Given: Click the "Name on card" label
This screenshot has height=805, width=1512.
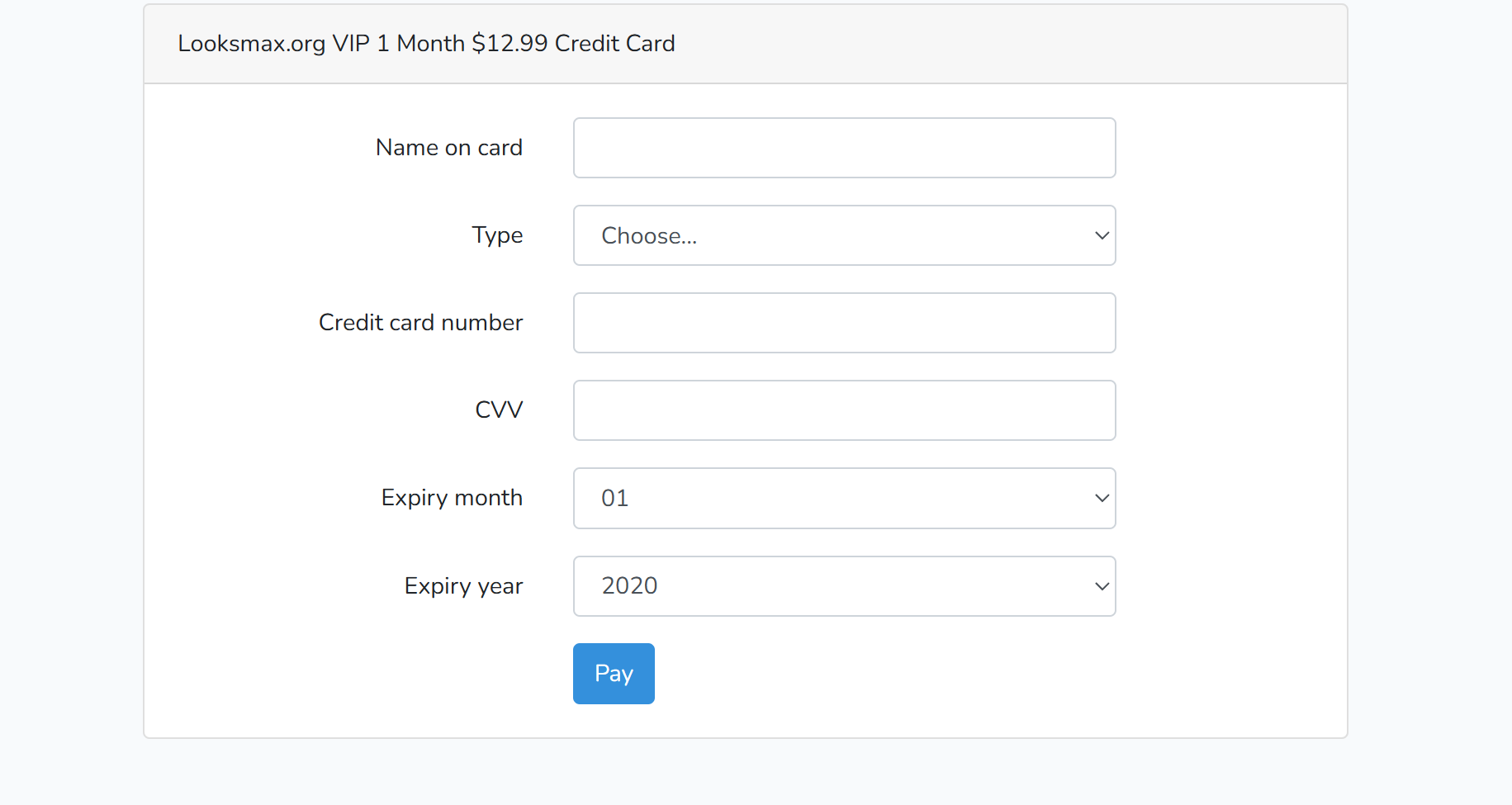Looking at the screenshot, I should point(448,148).
